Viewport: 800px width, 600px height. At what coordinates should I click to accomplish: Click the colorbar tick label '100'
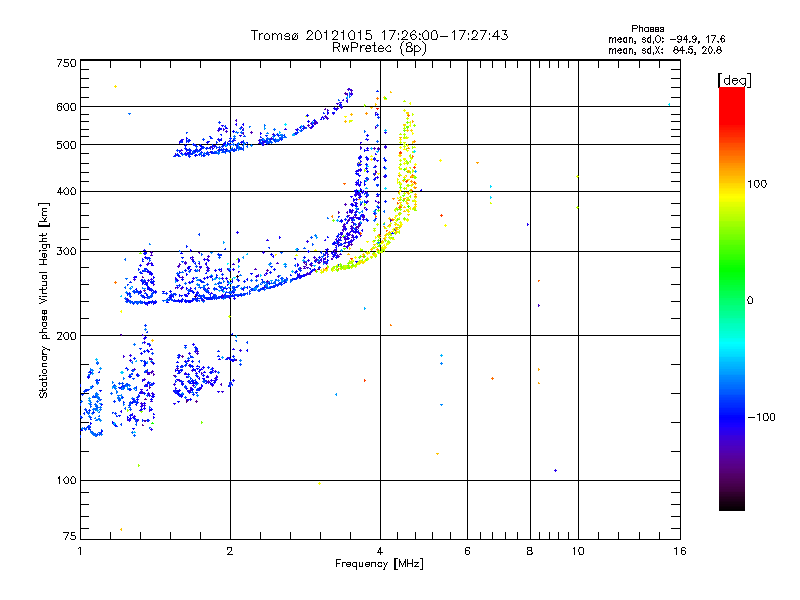click(757, 184)
